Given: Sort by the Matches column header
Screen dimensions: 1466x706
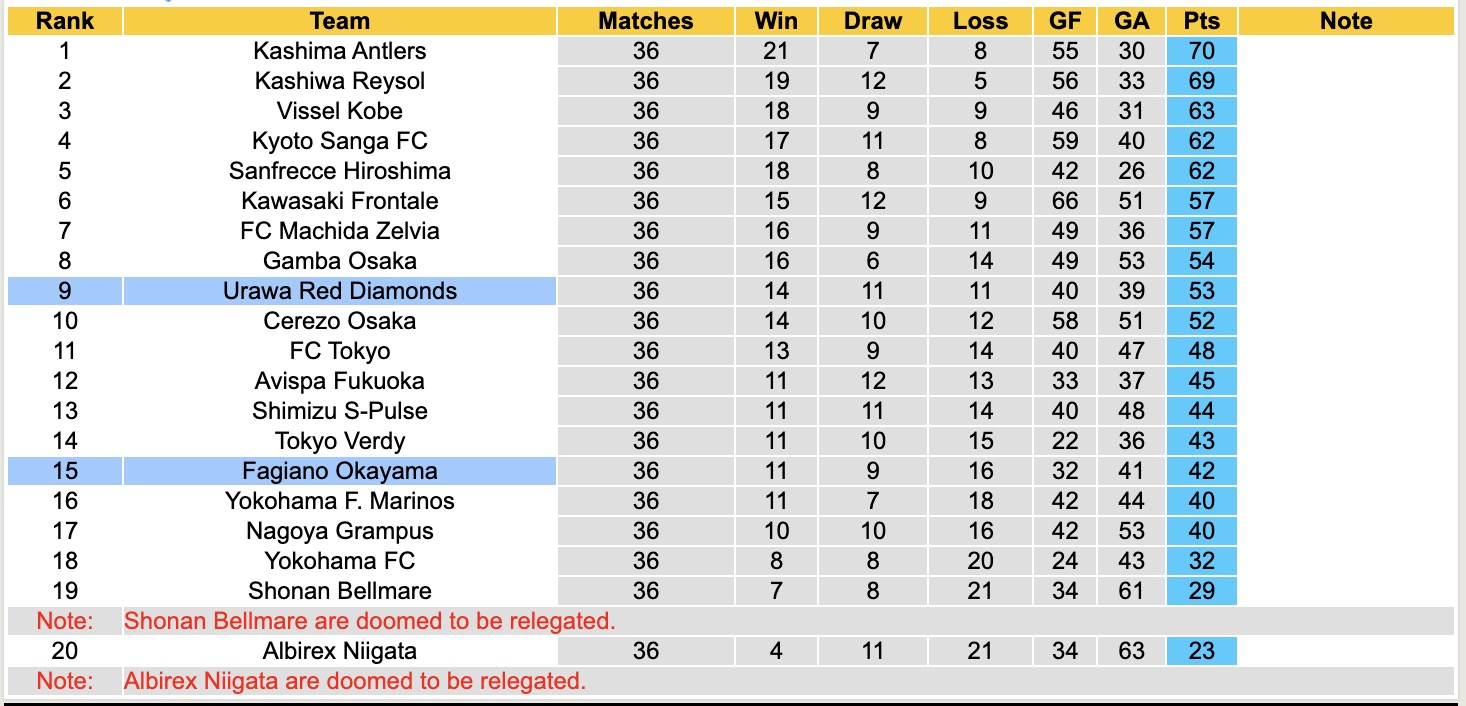Looking at the screenshot, I should coord(646,21).
